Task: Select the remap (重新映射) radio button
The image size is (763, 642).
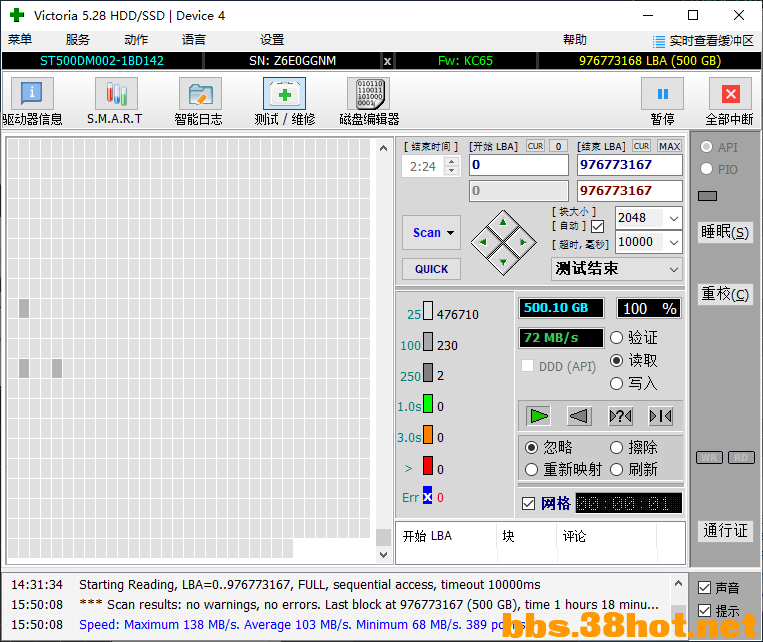Action: (x=532, y=469)
